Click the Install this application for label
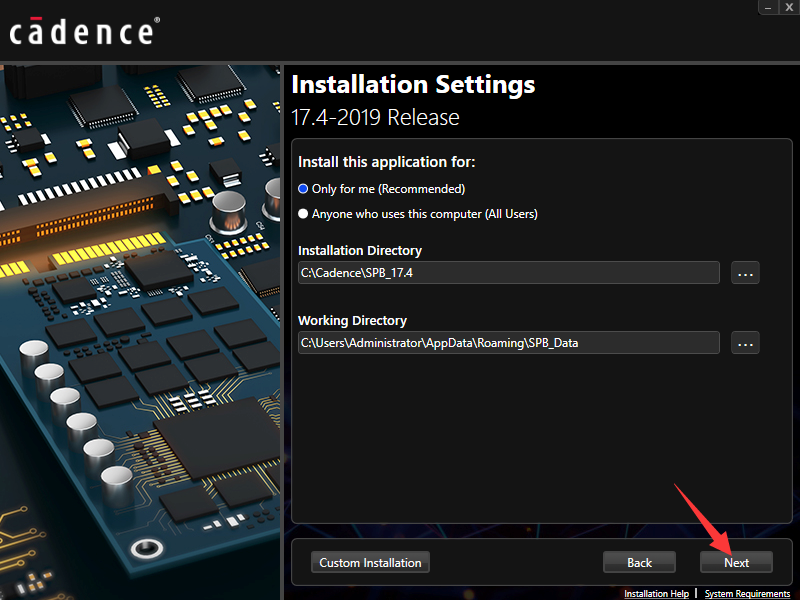 click(x=386, y=162)
